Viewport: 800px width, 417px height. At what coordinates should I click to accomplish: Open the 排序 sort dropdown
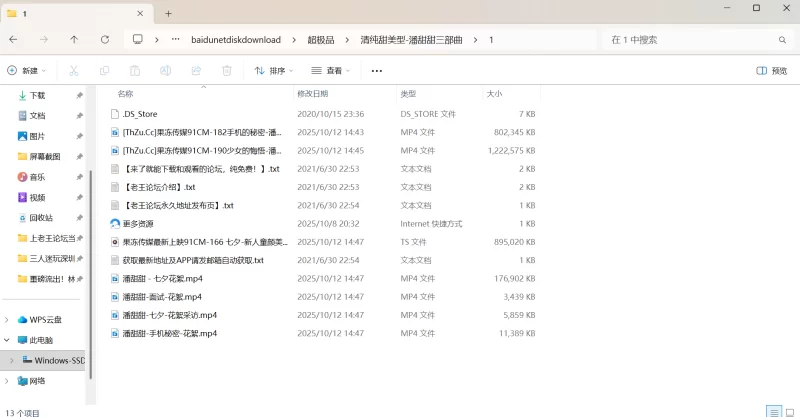pos(274,71)
